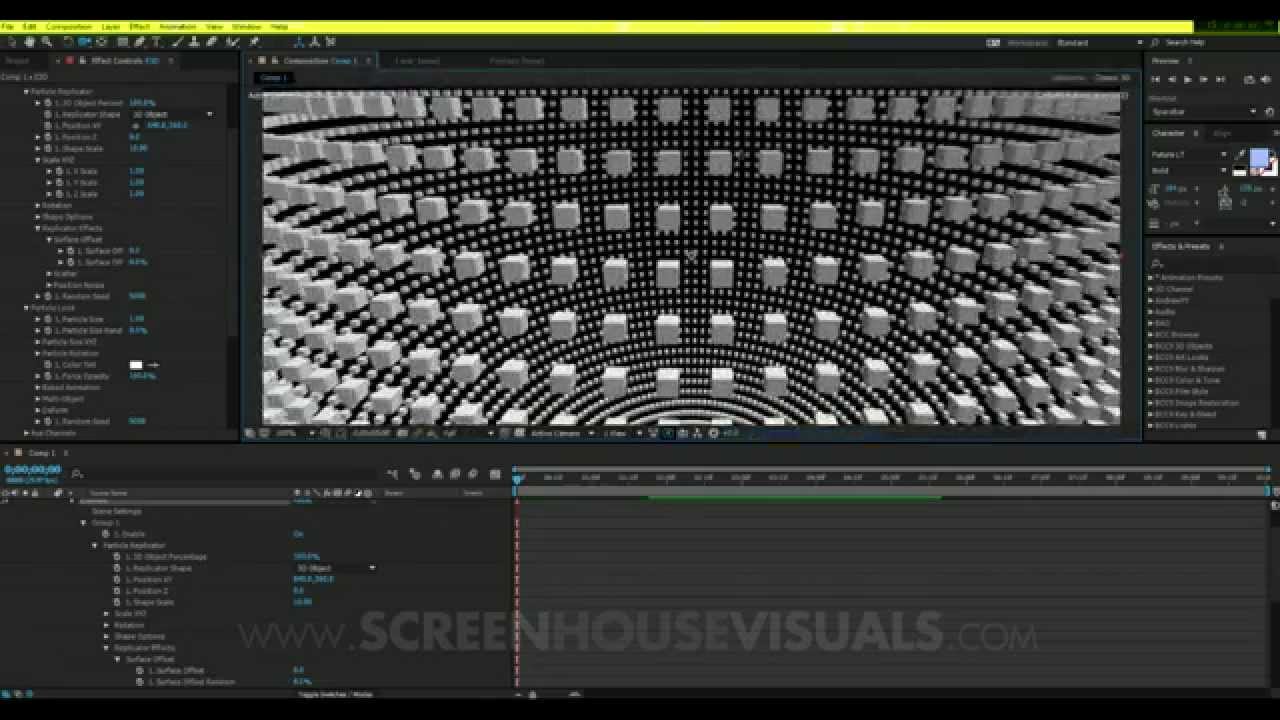Viewport: 1280px width, 720px height.
Task: Toggle timeline stopwatch for Surface Offset
Action: click(139, 670)
